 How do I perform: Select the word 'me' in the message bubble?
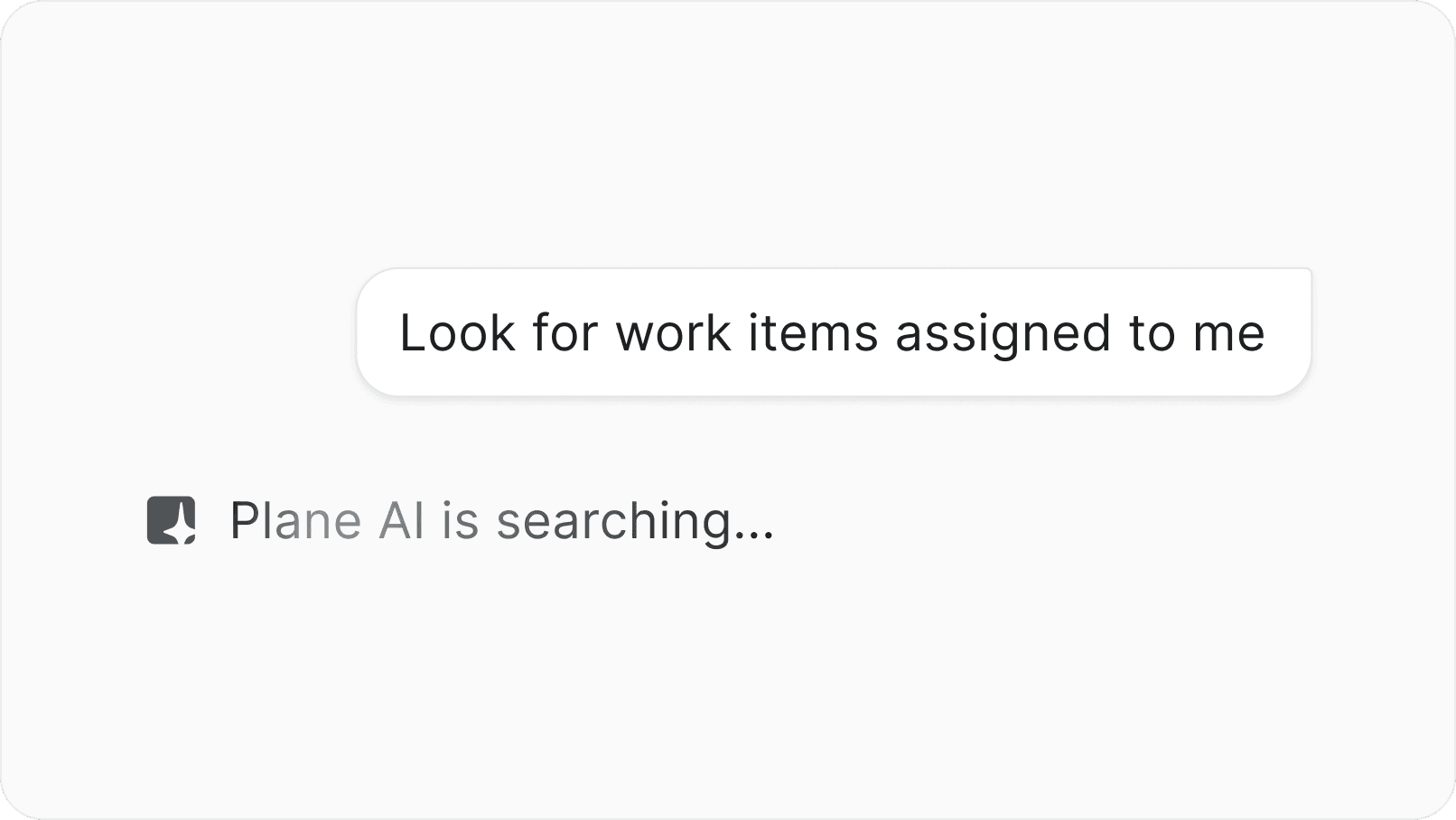tap(1232, 332)
